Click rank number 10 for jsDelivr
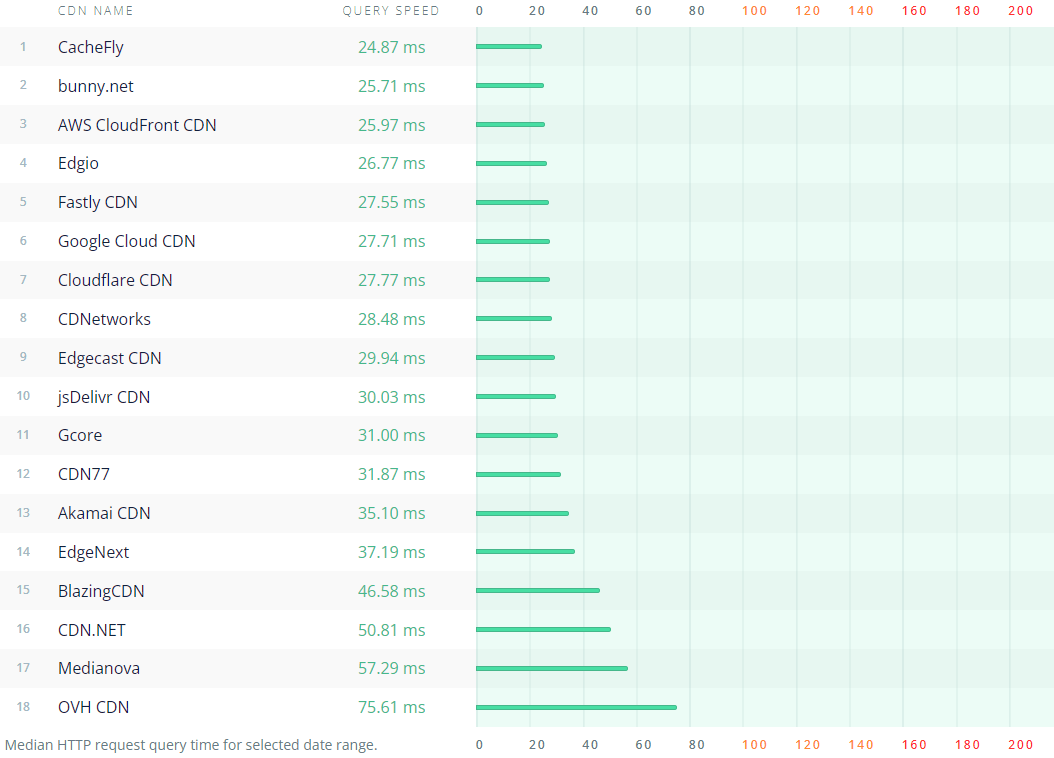 pos(24,396)
